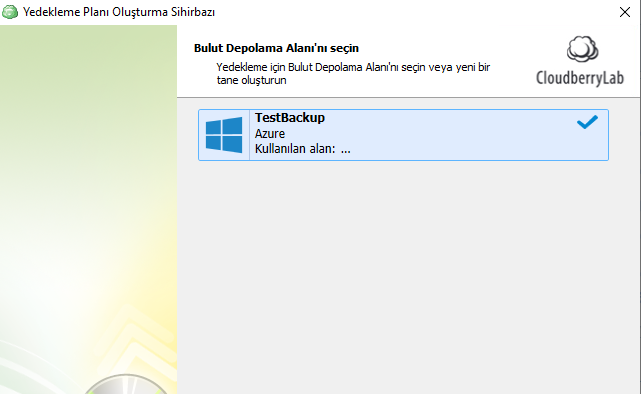Screen dimensions: 641x394
Task: Click the 'Yedekleme Planı Oluşturma Sihirbazı' title
Action: pyautogui.click(x=119, y=12)
